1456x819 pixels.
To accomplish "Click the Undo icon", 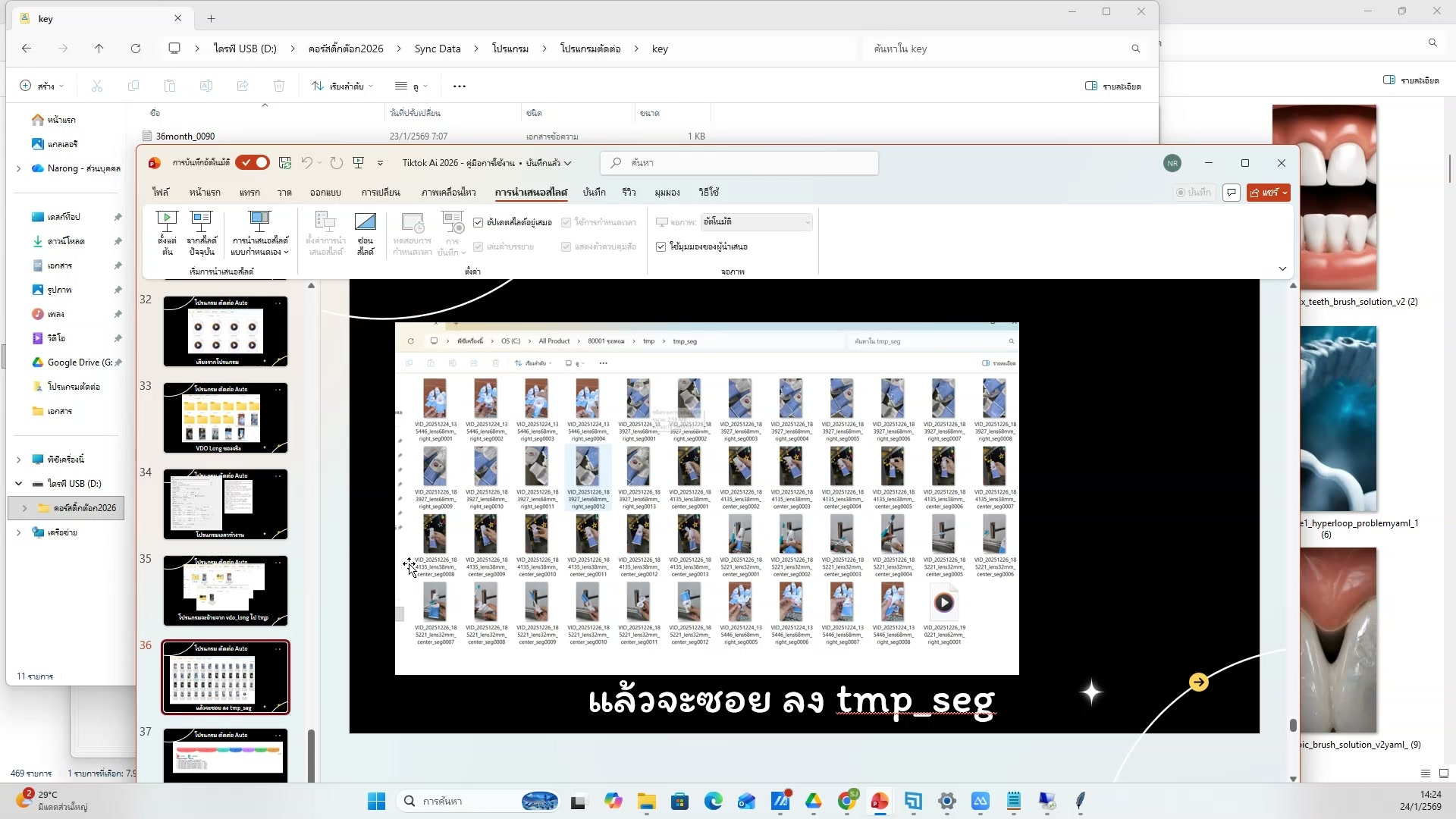I will tap(306, 162).
